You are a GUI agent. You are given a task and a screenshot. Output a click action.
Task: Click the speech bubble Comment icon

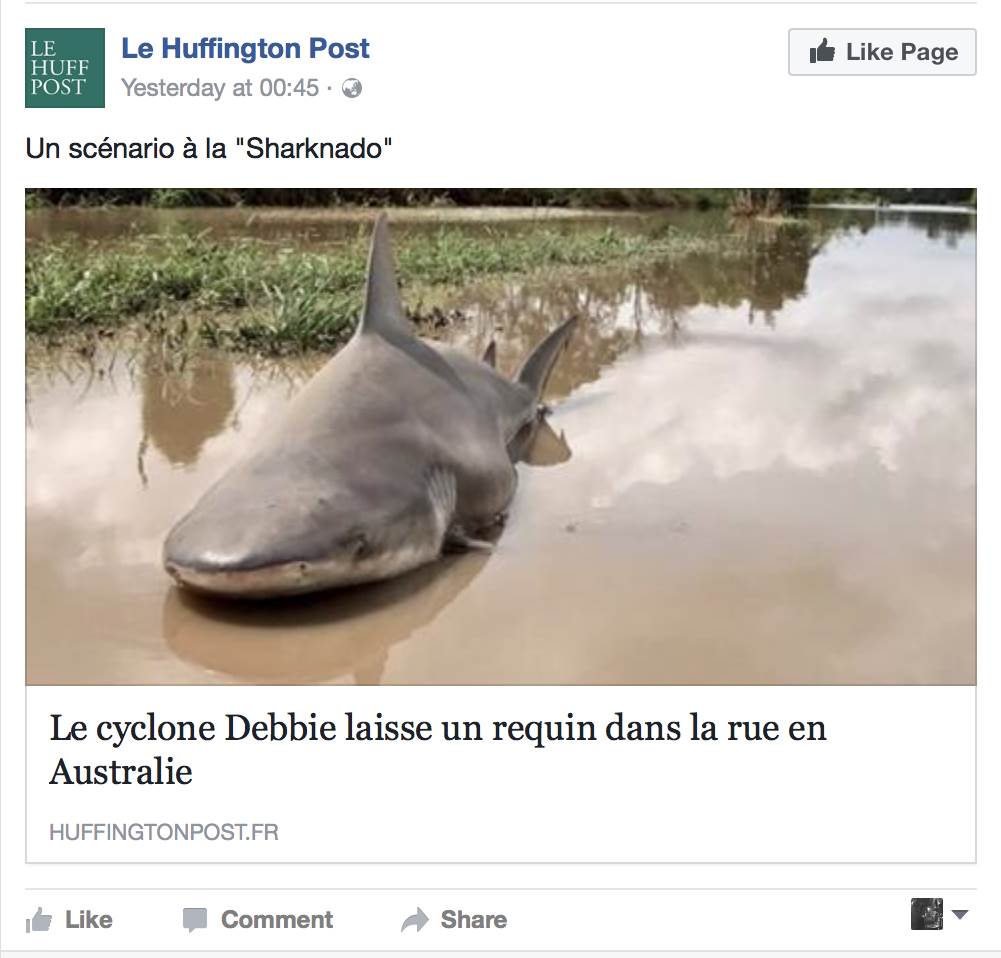195,920
